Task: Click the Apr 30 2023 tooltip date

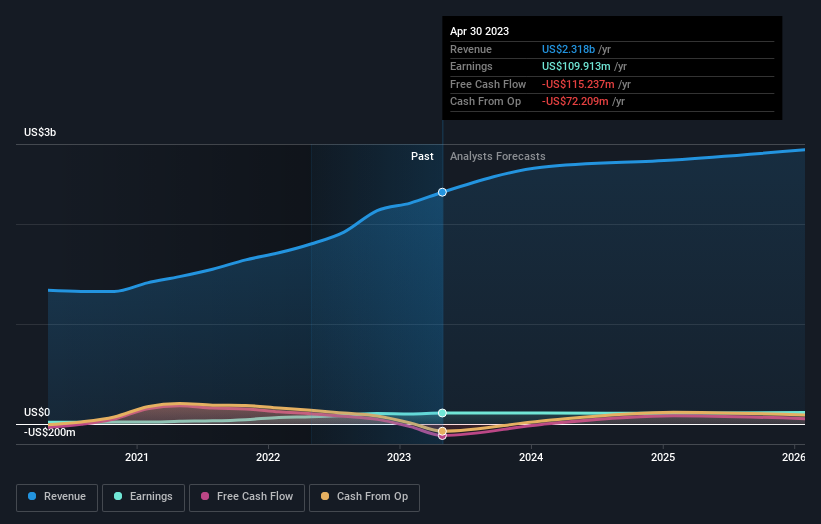Action: pos(479,31)
